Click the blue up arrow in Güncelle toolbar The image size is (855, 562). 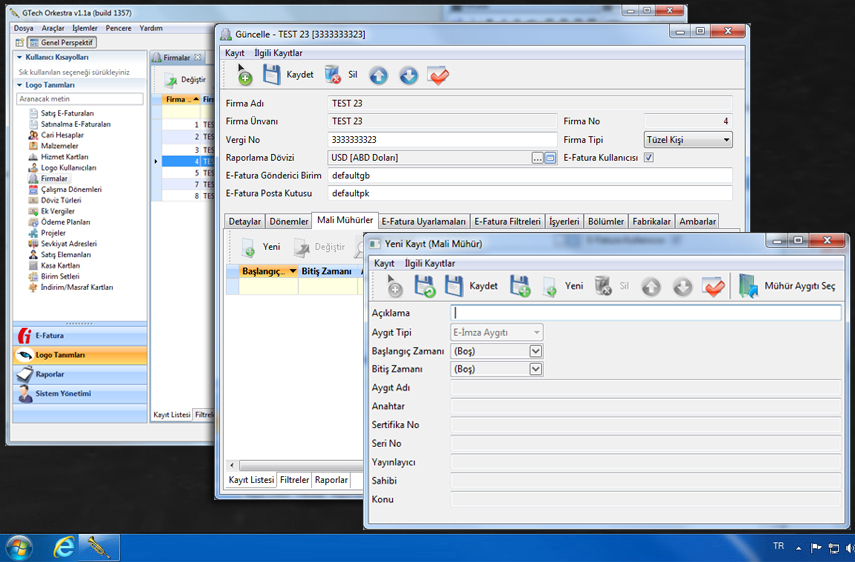point(378,75)
